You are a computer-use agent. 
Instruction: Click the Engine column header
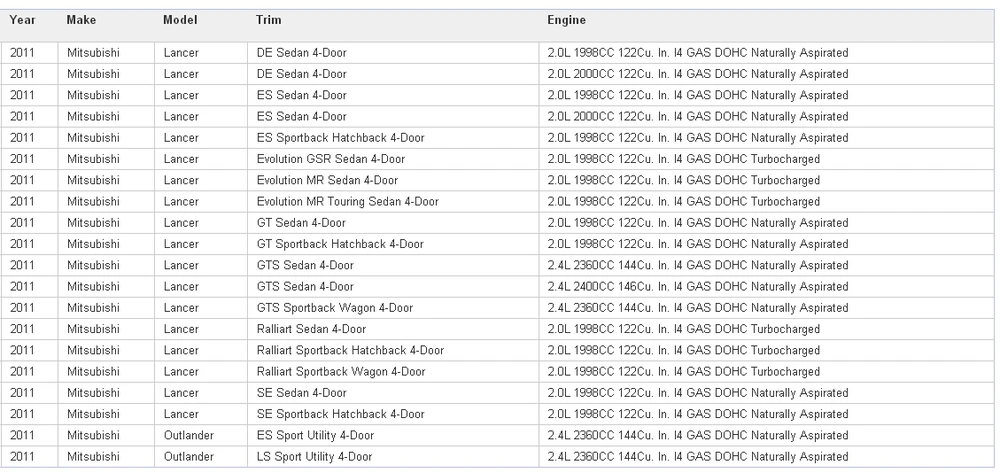click(x=566, y=20)
